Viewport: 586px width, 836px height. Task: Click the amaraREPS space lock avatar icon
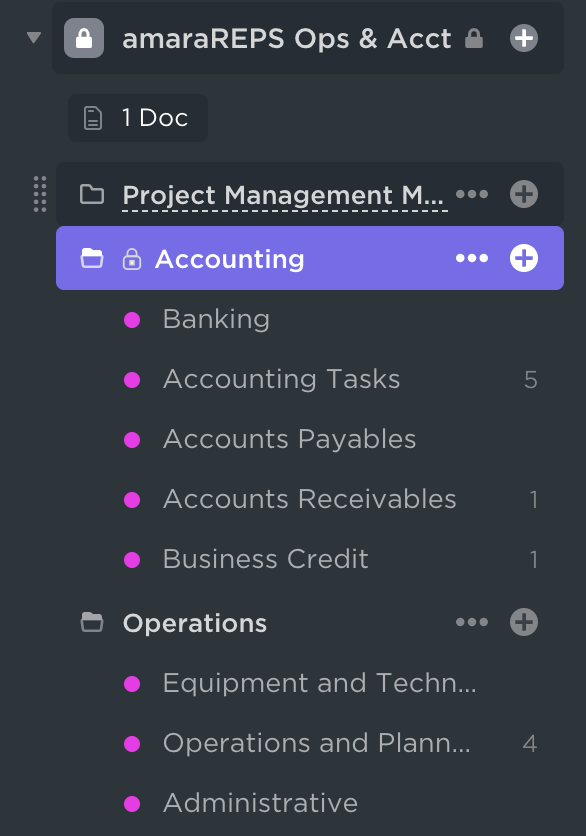[x=84, y=38]
